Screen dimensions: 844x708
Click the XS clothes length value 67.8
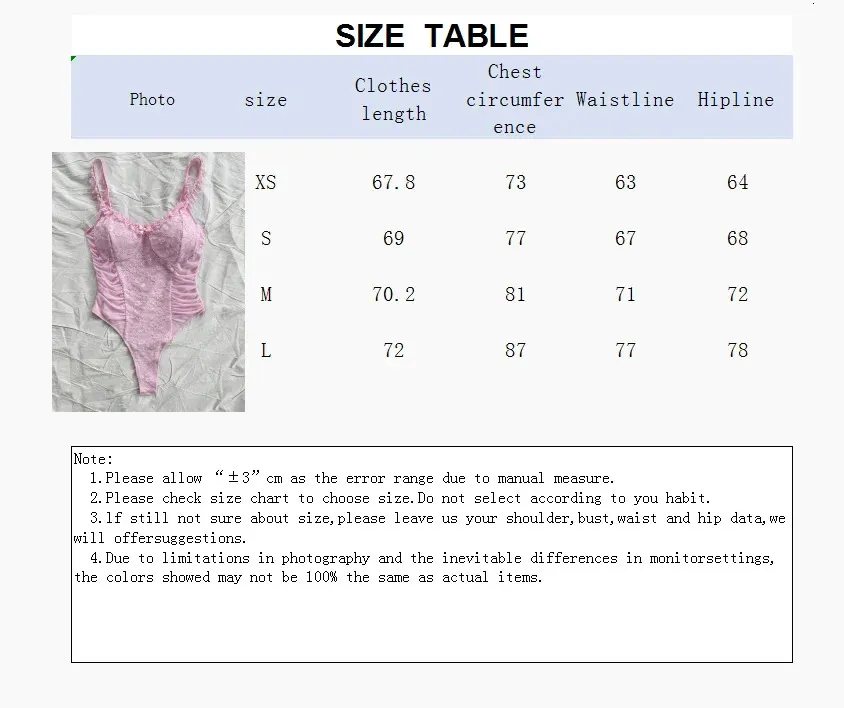[x=393, y=182]
